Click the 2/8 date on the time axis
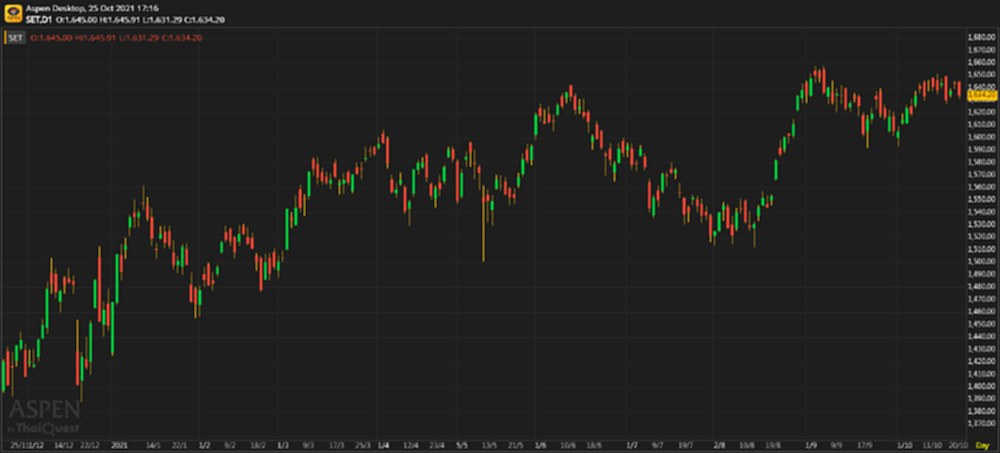This screenshot has height=453, width=1000. [x=719, y=445]
